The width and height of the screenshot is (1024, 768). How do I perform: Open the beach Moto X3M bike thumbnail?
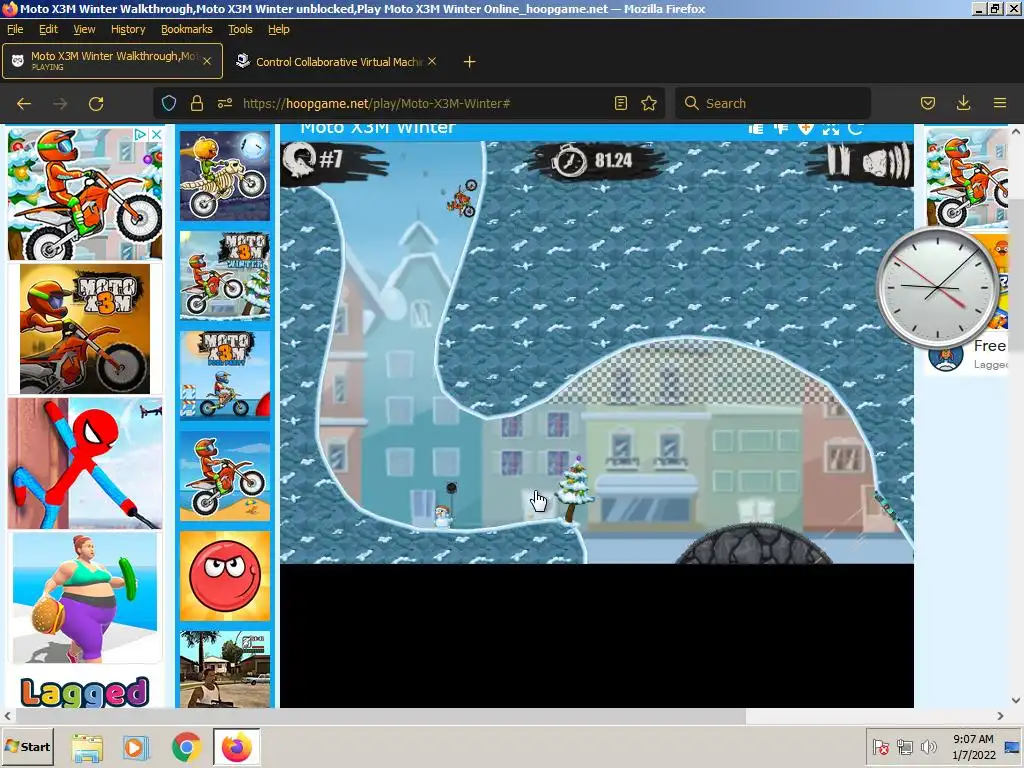click(x=225, y=475)
